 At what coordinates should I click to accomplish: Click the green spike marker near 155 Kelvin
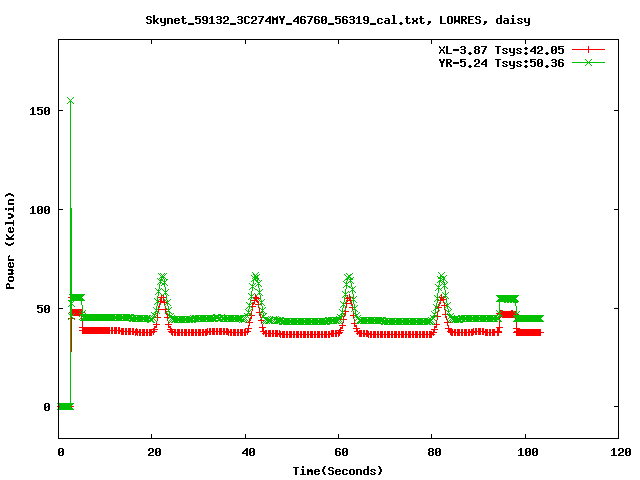click(x=70, y=100)
